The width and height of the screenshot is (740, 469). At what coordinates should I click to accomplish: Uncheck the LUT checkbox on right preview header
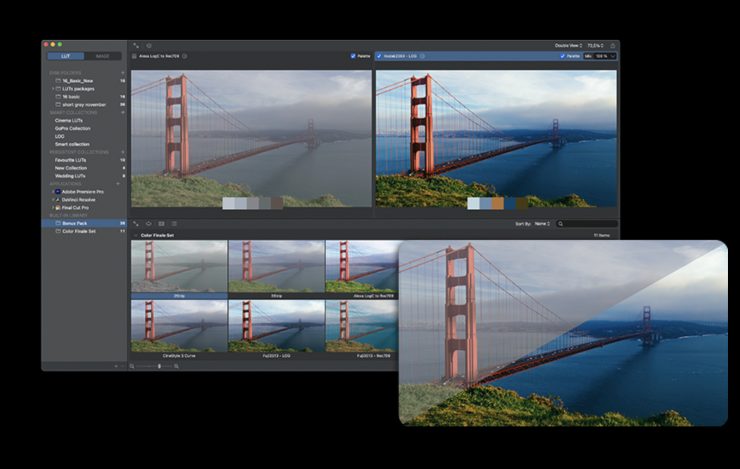[379, 56]
